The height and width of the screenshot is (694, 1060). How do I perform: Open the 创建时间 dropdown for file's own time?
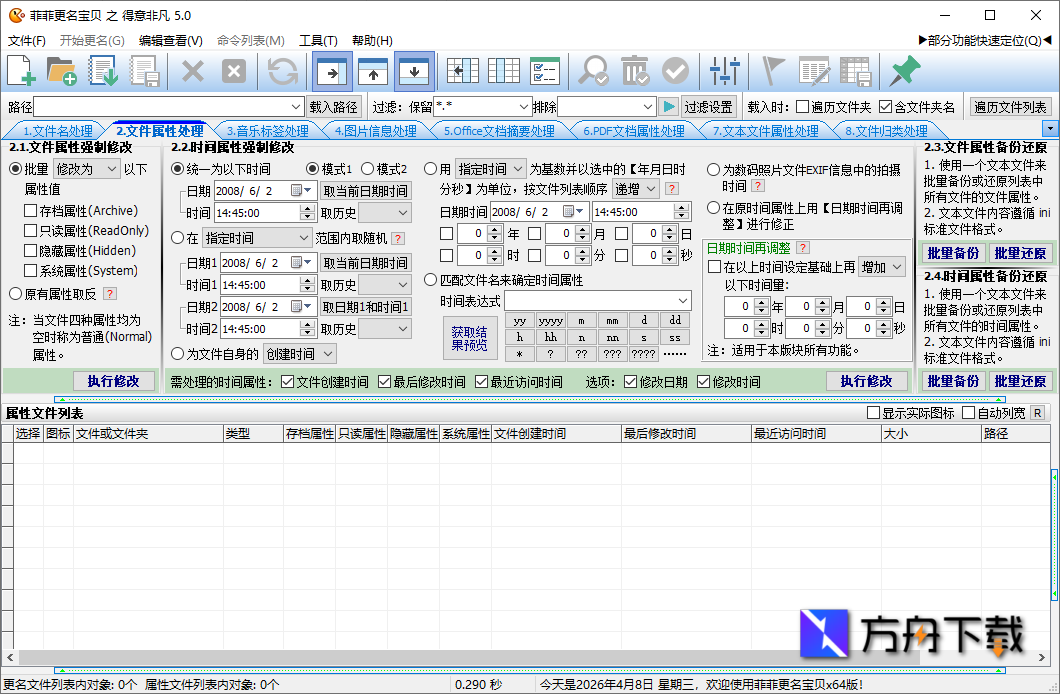click(x=299, y=354)
